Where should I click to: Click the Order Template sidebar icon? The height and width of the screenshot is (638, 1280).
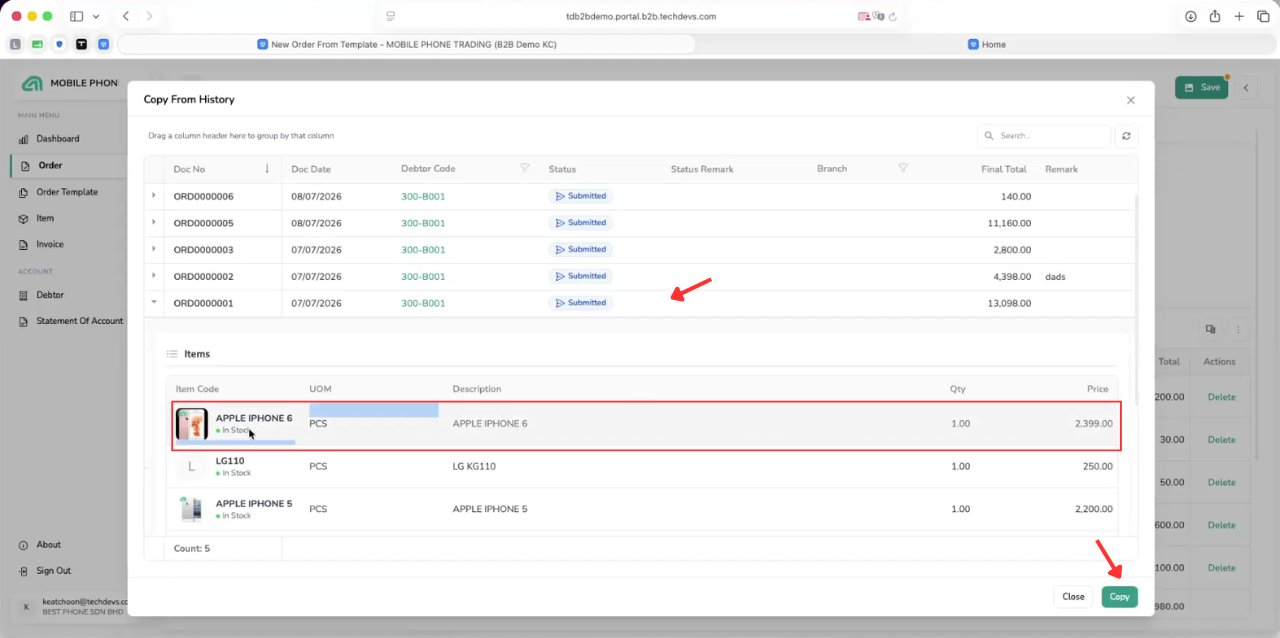click(24, 192)
